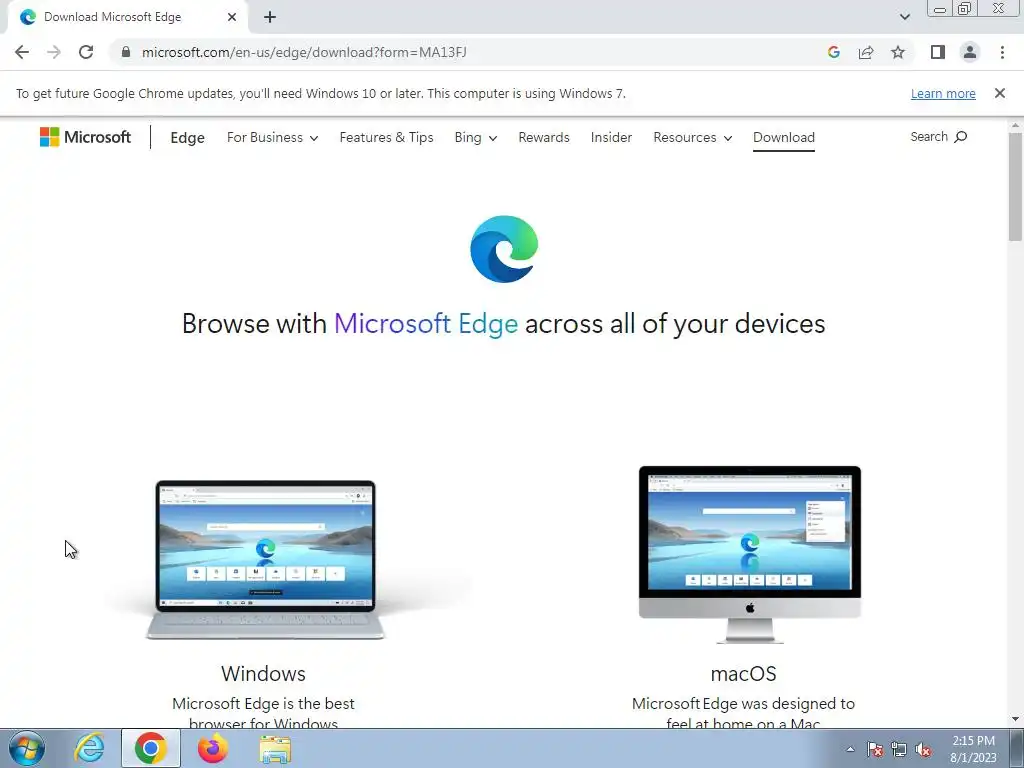Follow the Learn more link
The height and width of the screenshot is (768, 1024).
[943, 93]
